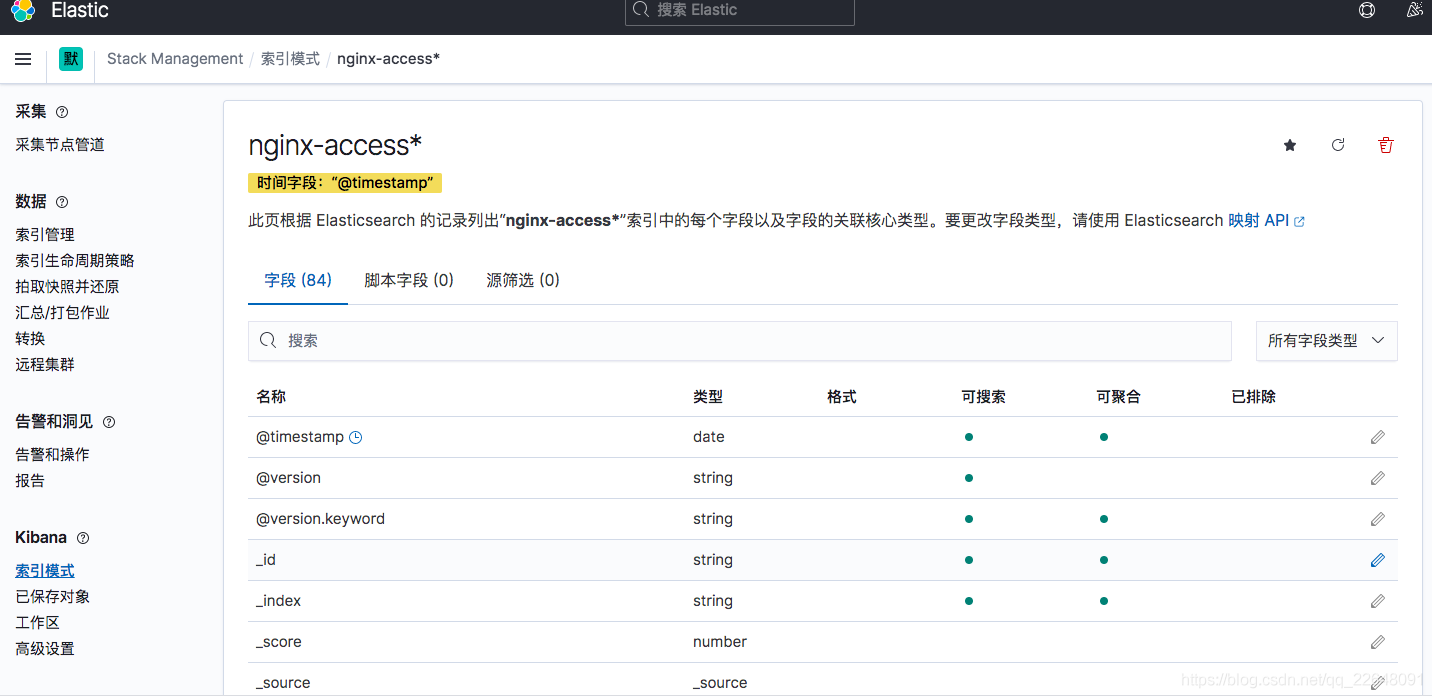This screenshot has height=698, width=1432.
Task: Switch to 源筛选 (0) tab
Action: click(523, 280)
